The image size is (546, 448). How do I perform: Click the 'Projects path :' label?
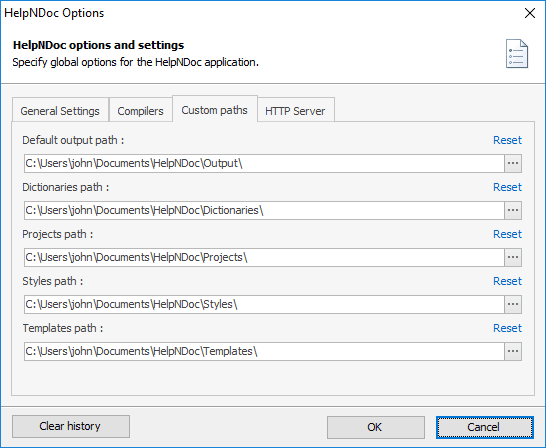[58, 234]
